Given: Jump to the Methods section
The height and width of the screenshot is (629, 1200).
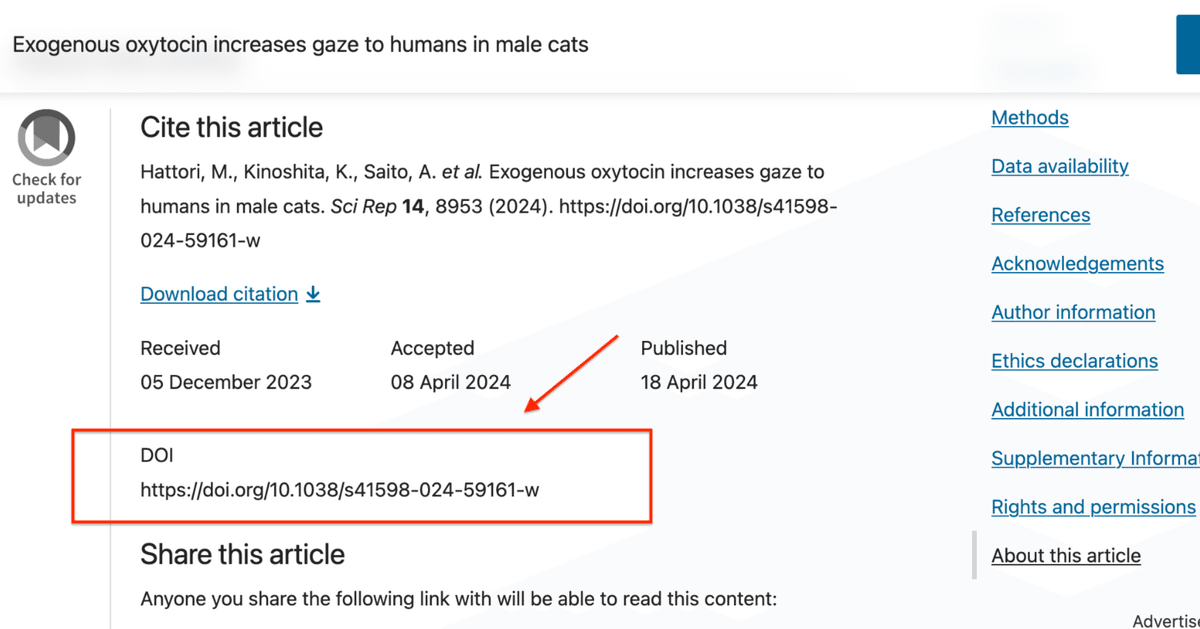Looking at the screenshot, I should [x=1030, y=118].
